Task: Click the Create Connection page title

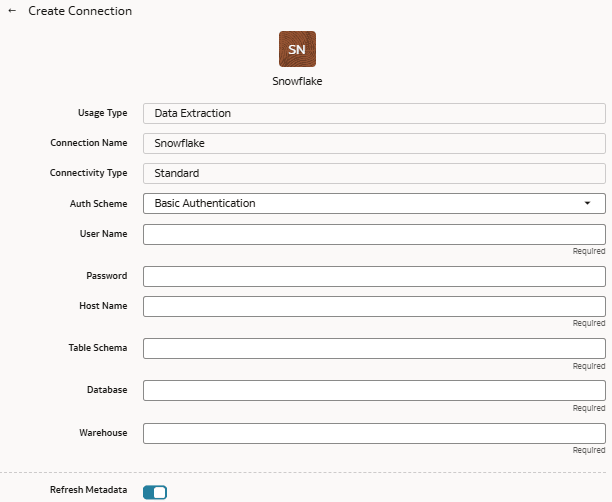Action: [80, 11]
